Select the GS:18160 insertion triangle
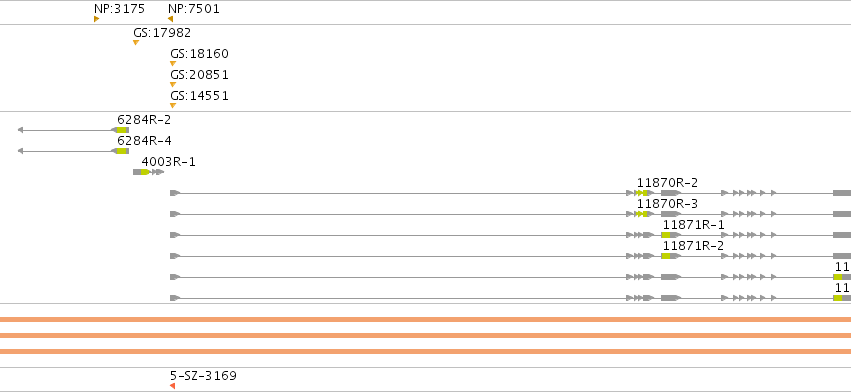Image resolution: width=851 pixels, height=392 pixels. pos(173,64)
